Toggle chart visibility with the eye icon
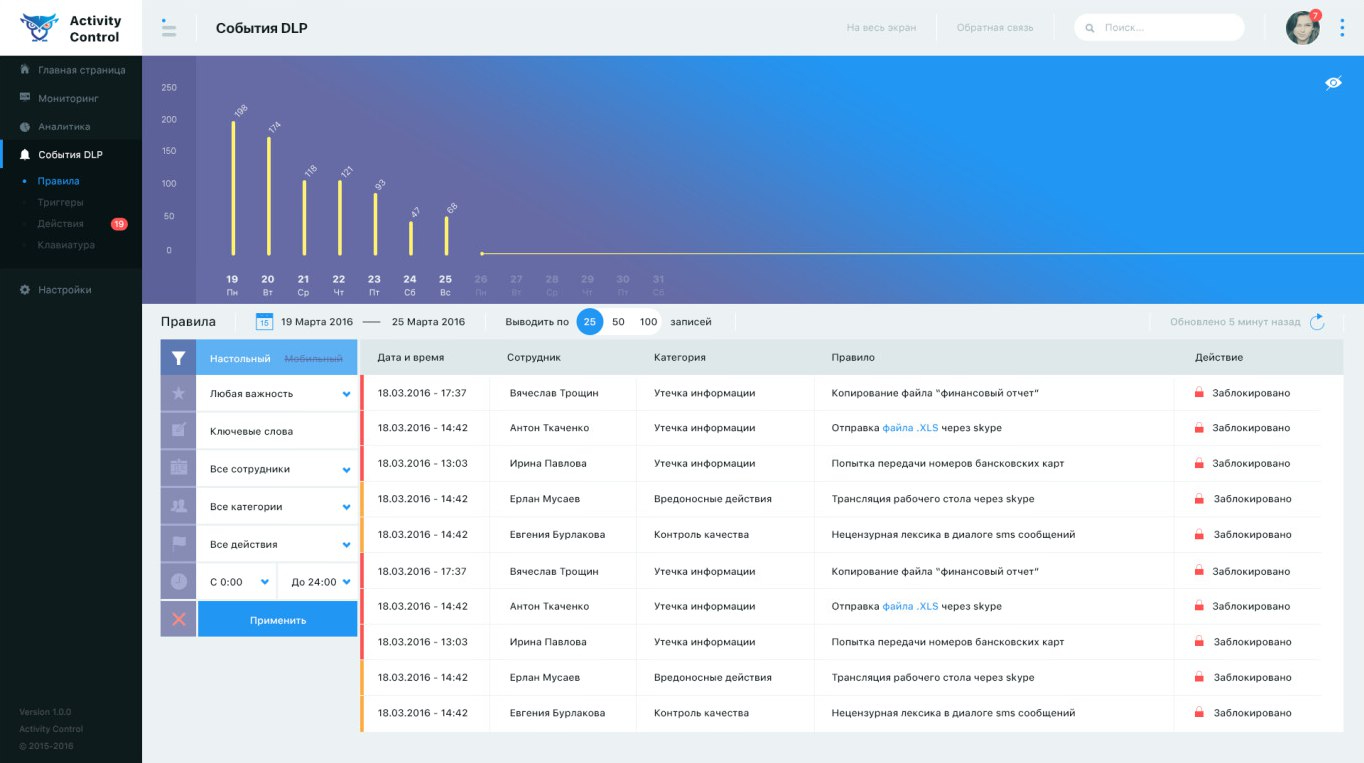This screenshot has height=763, width=1364. [x=1333, y=83]
